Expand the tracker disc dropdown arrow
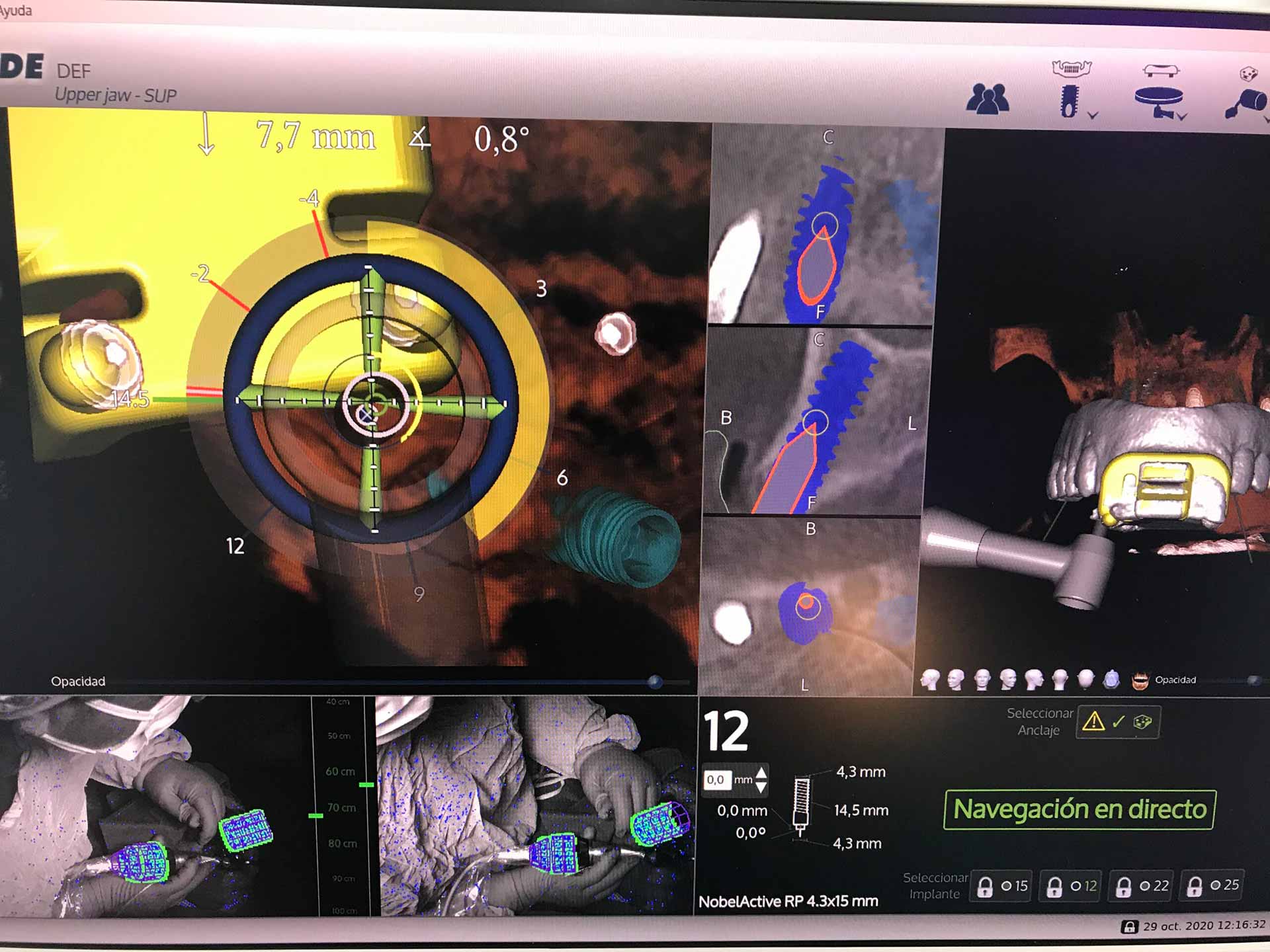 1181,117
